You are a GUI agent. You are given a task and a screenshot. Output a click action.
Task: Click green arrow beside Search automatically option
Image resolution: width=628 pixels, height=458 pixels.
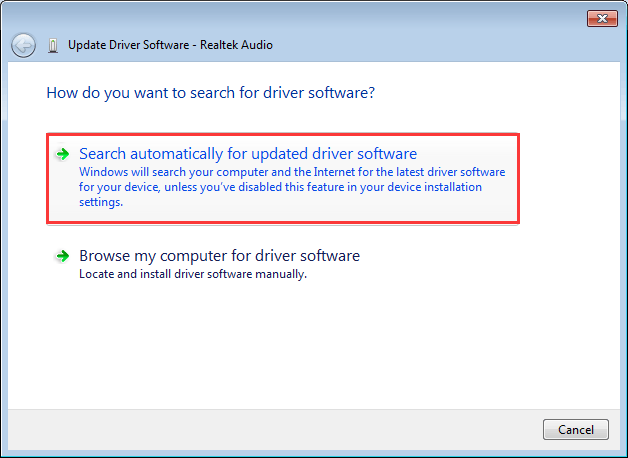coord(62,154)
